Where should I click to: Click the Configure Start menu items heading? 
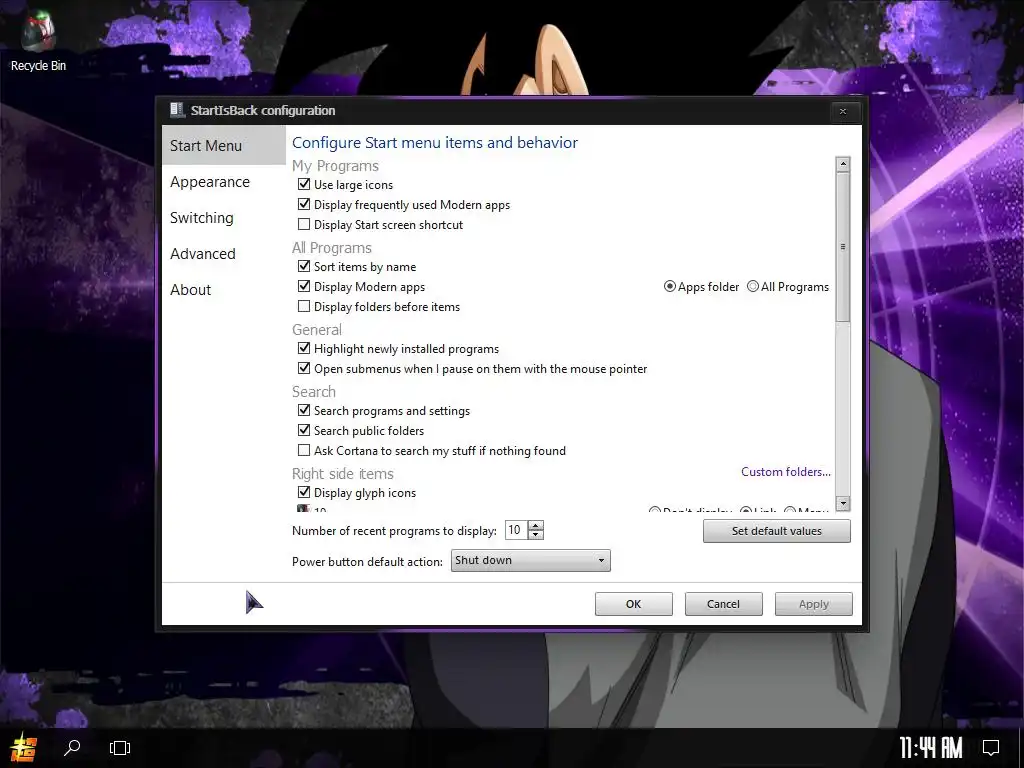pyautogui.click(x=435, y=142)
